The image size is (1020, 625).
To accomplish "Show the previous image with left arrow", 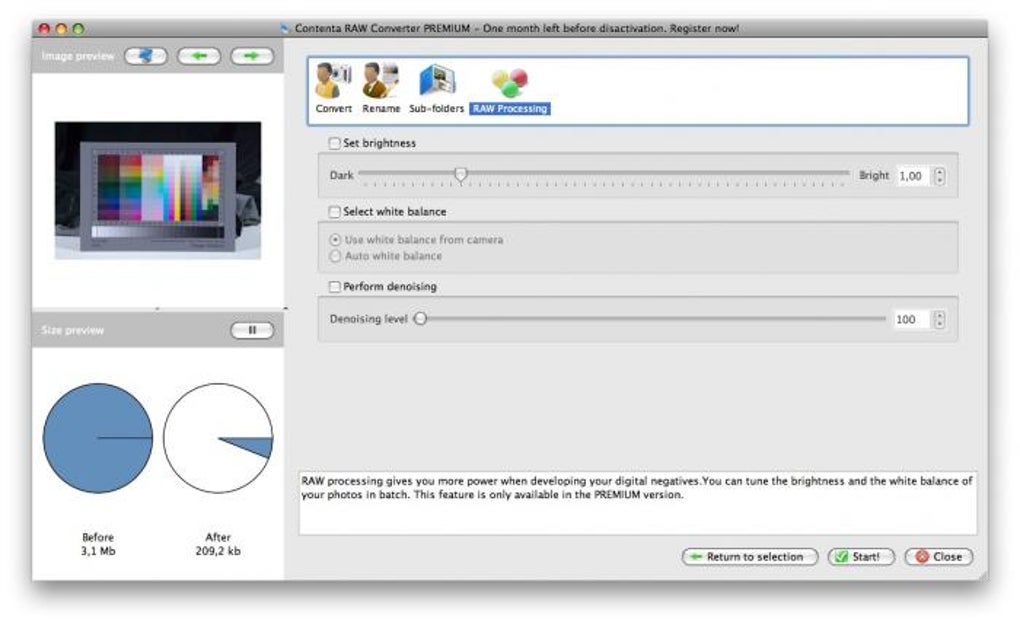I will 199,56.
